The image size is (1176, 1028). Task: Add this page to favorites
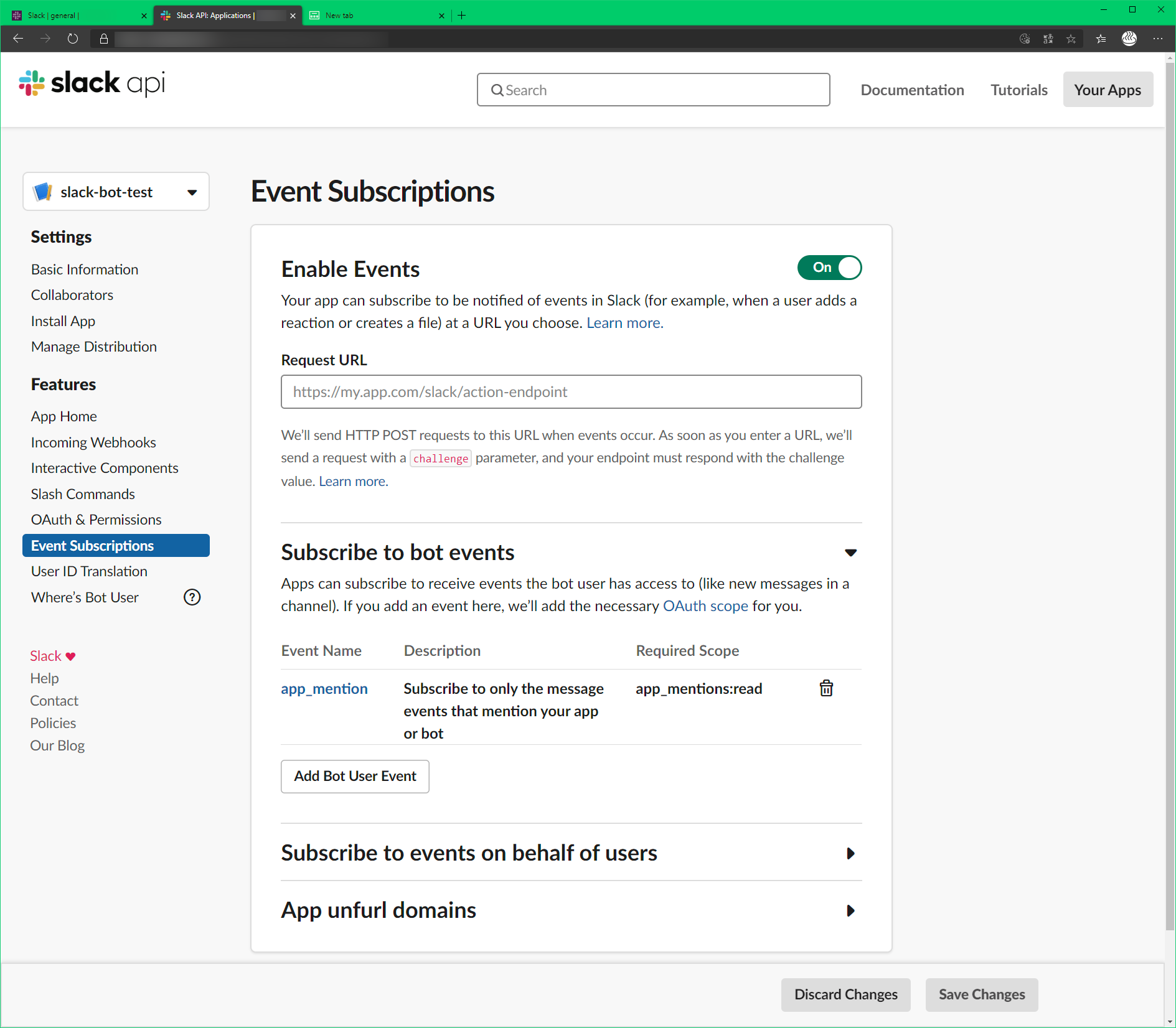point(1071,39)
